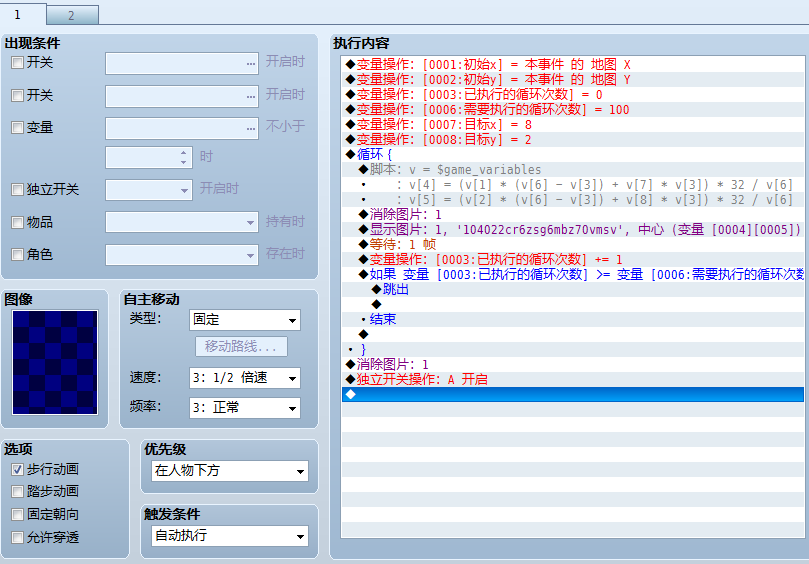Select the 循环 { command line
The width and height of the screenshot is (809, 564).
click(x=573, y=154)
